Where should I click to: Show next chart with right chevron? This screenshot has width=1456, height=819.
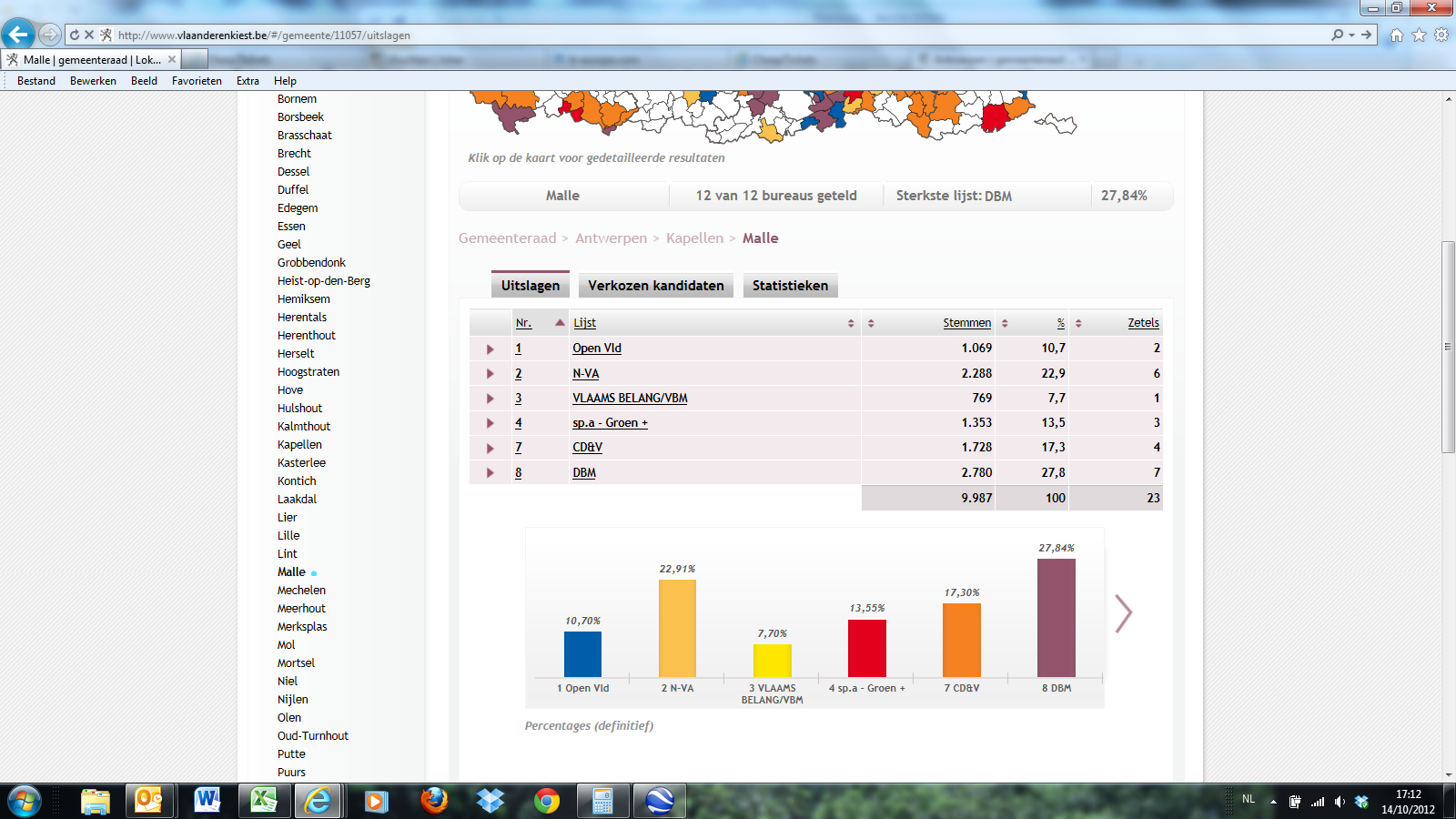pyautogui.click(x=1124, y=613)
